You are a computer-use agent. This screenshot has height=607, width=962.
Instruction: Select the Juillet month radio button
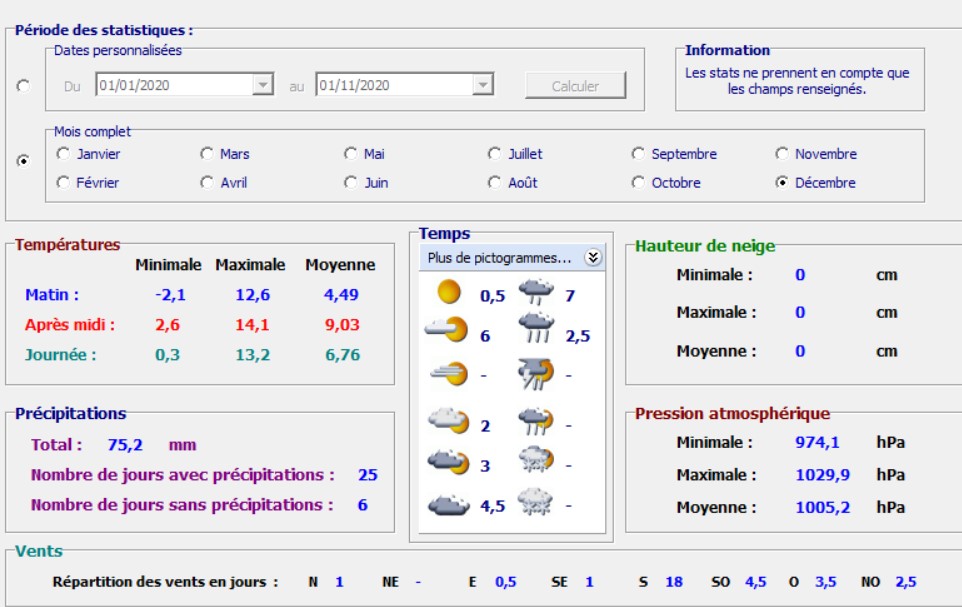tap(495, 154)
